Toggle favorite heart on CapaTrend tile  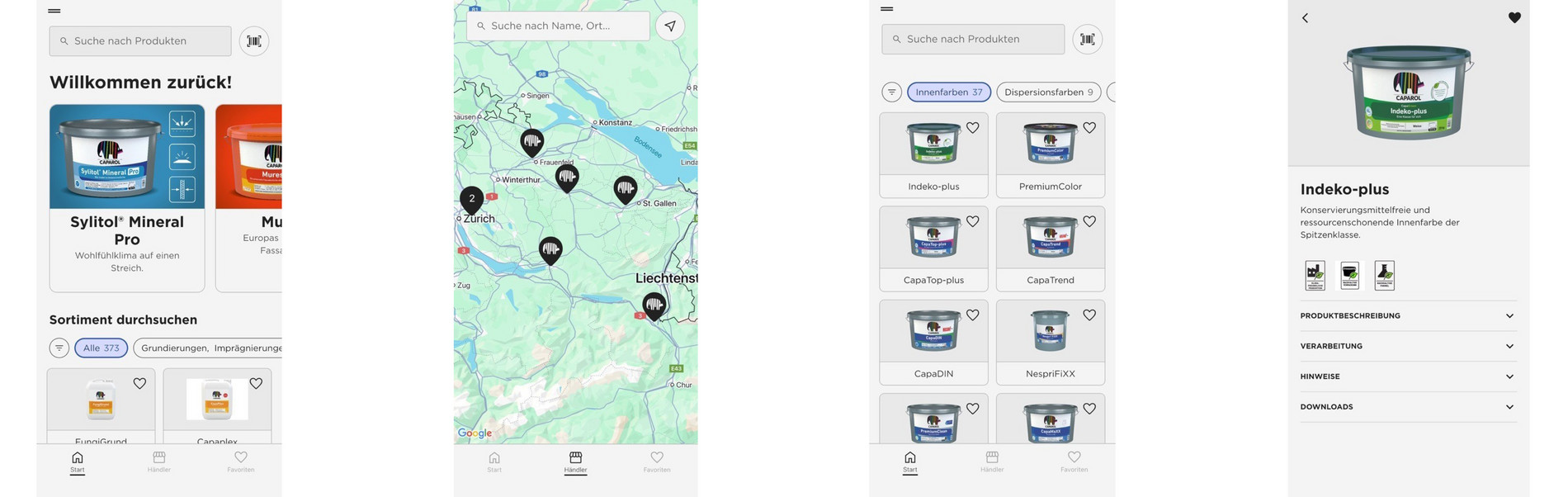click(1089, 221)
